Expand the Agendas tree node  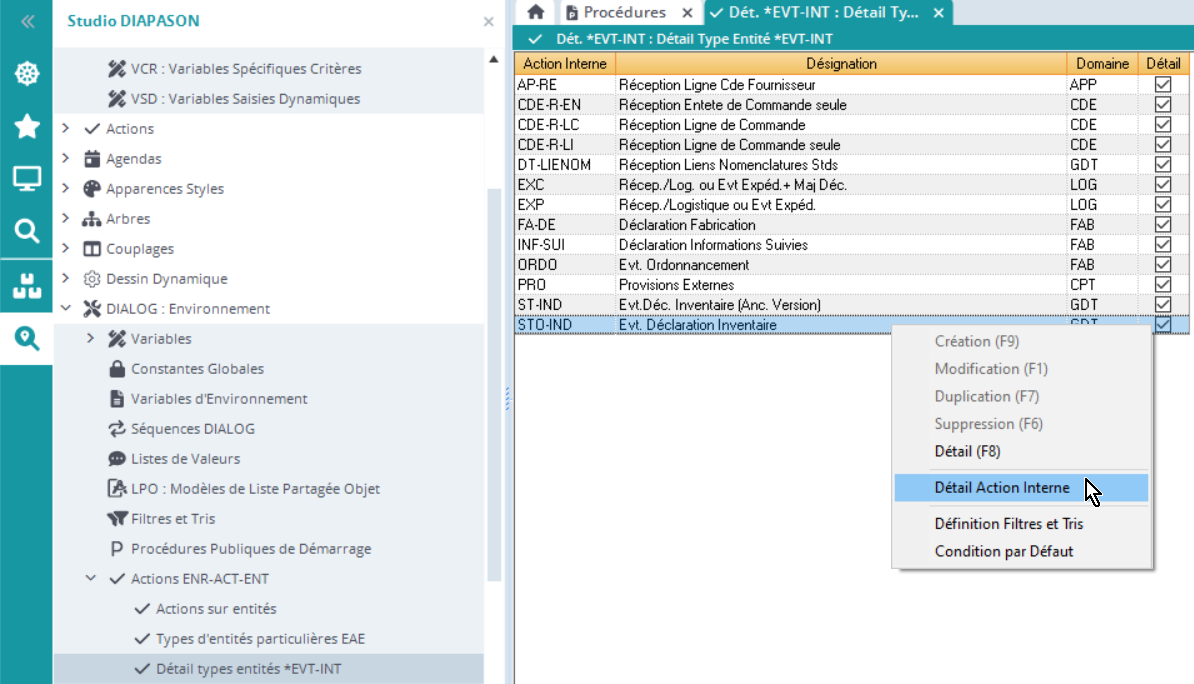(x=66, y=159)
